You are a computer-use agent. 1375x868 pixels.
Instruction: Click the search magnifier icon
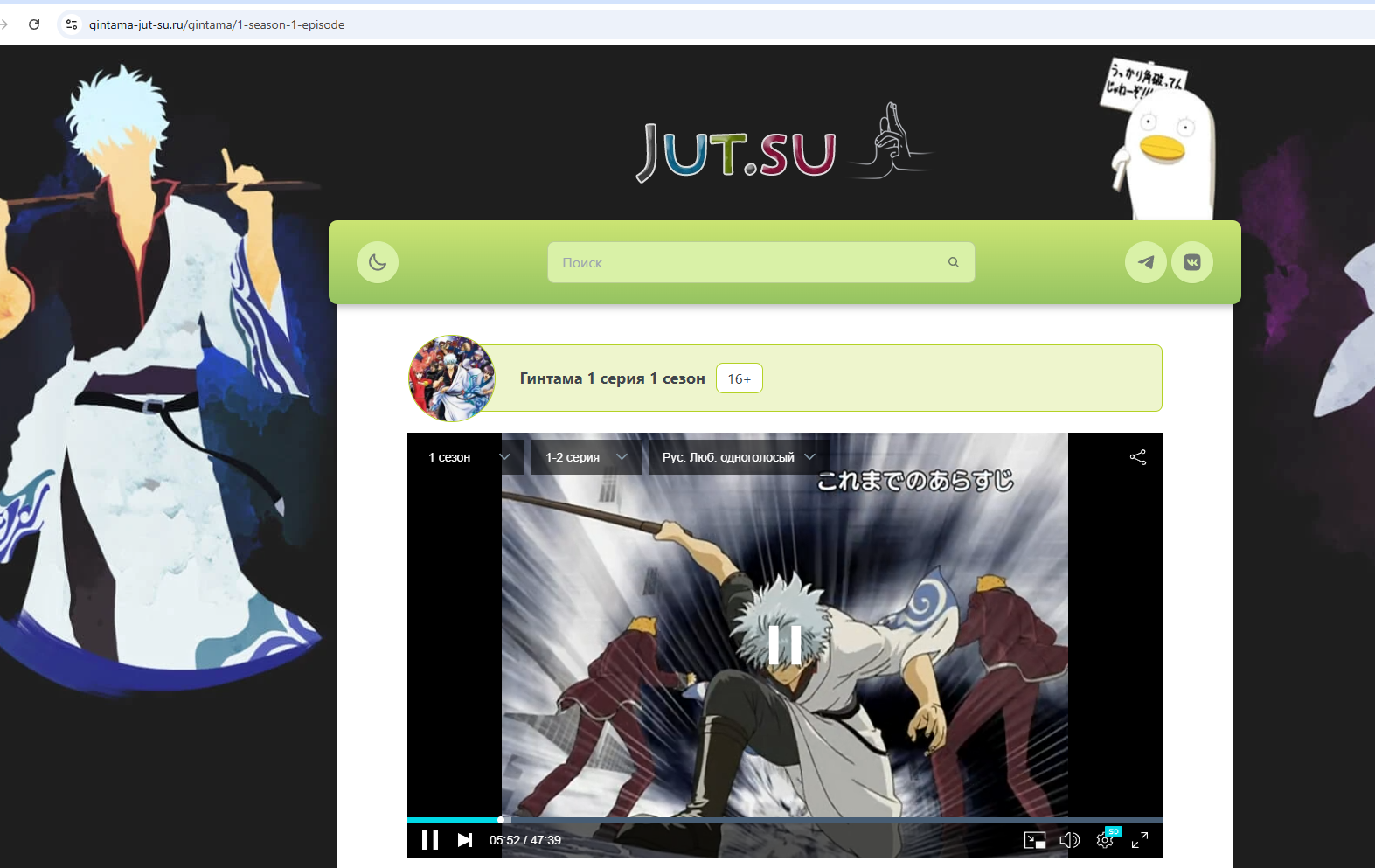(954, 262)
